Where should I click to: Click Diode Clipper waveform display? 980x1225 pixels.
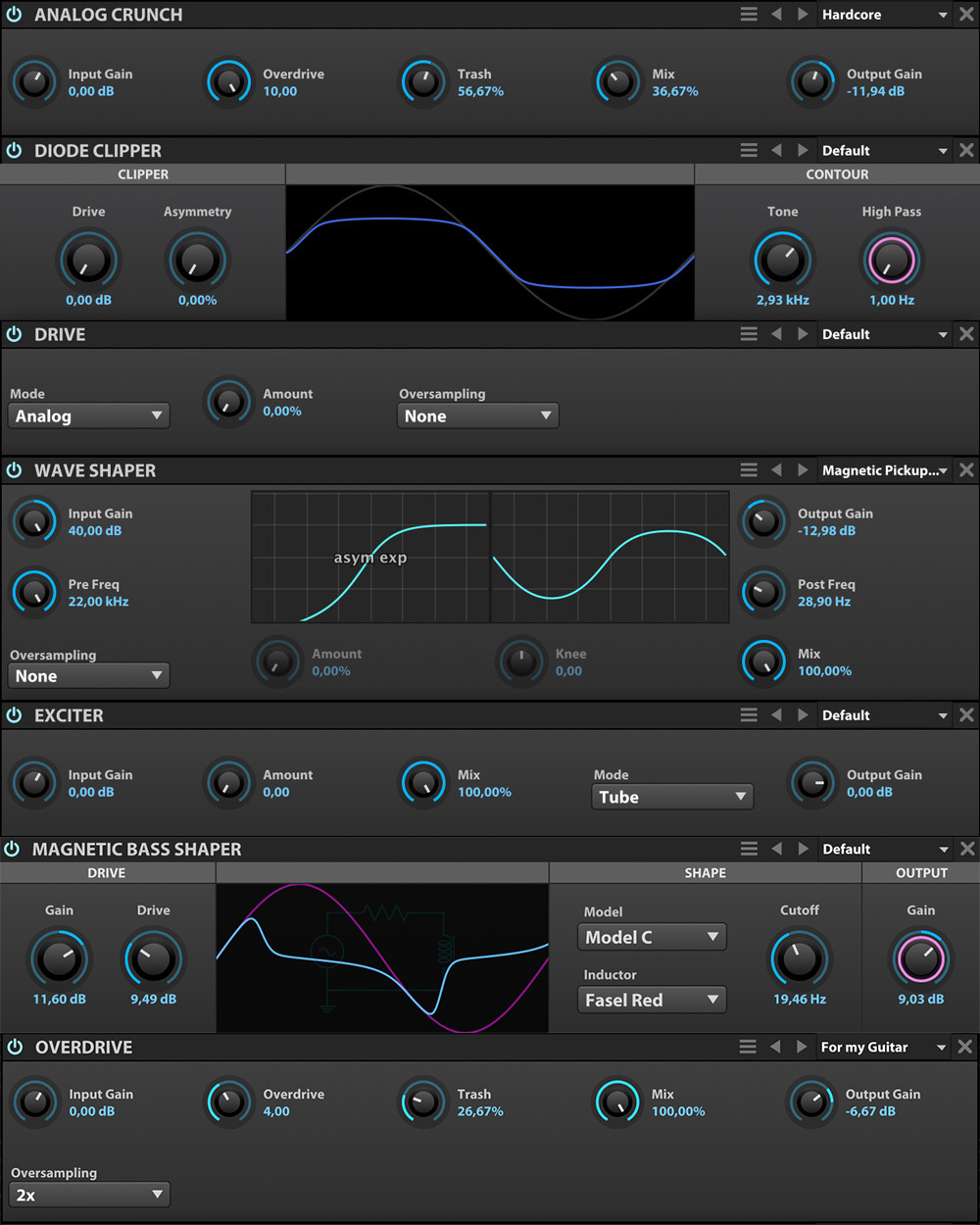(490, 252)
